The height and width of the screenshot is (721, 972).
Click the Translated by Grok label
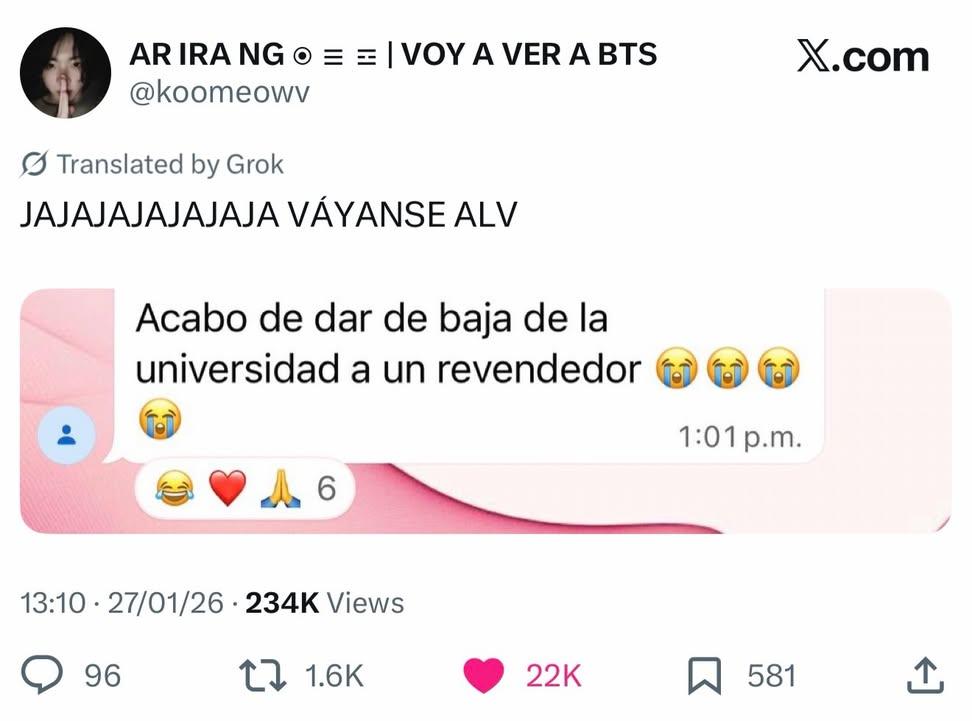170,164
